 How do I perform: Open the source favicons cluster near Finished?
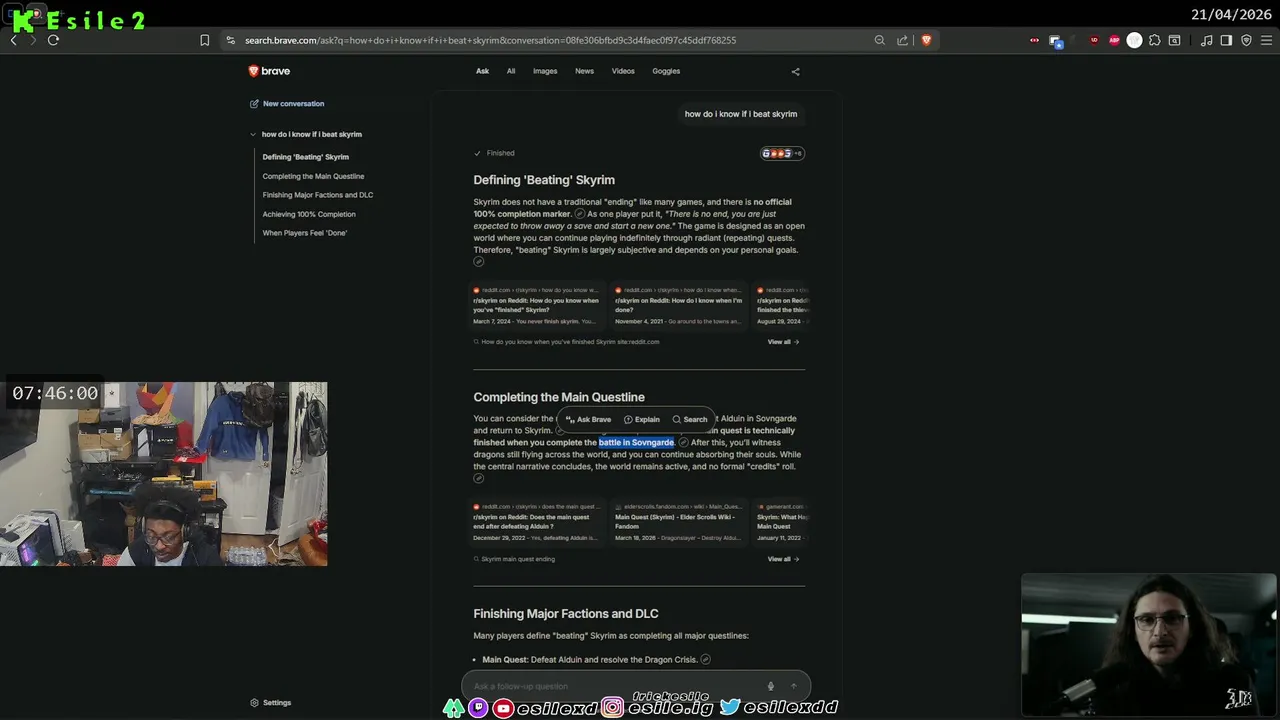[782, 153]
